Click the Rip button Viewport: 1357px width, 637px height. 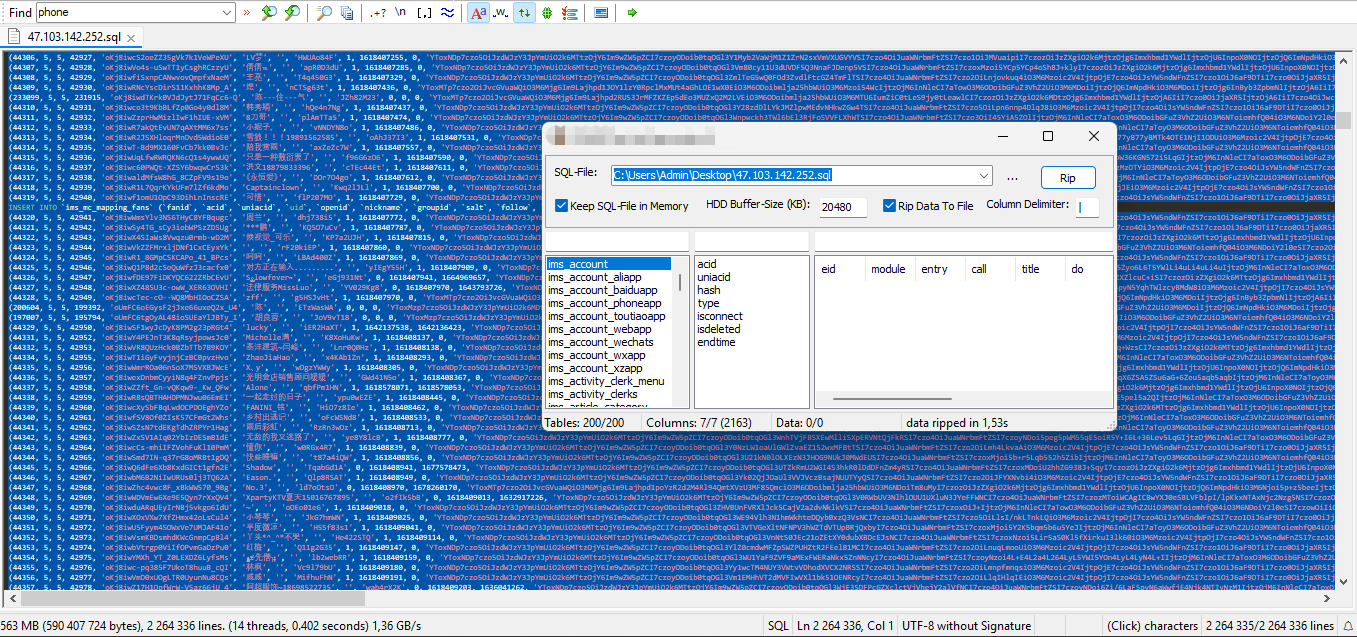(x=1068, y=177)
